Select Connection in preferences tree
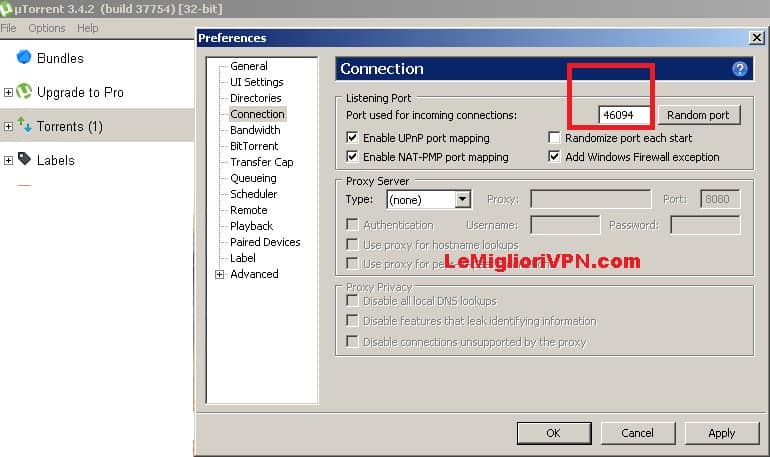Image resolution: width=770 pixels, height=457 pixels. pos(257,114)
